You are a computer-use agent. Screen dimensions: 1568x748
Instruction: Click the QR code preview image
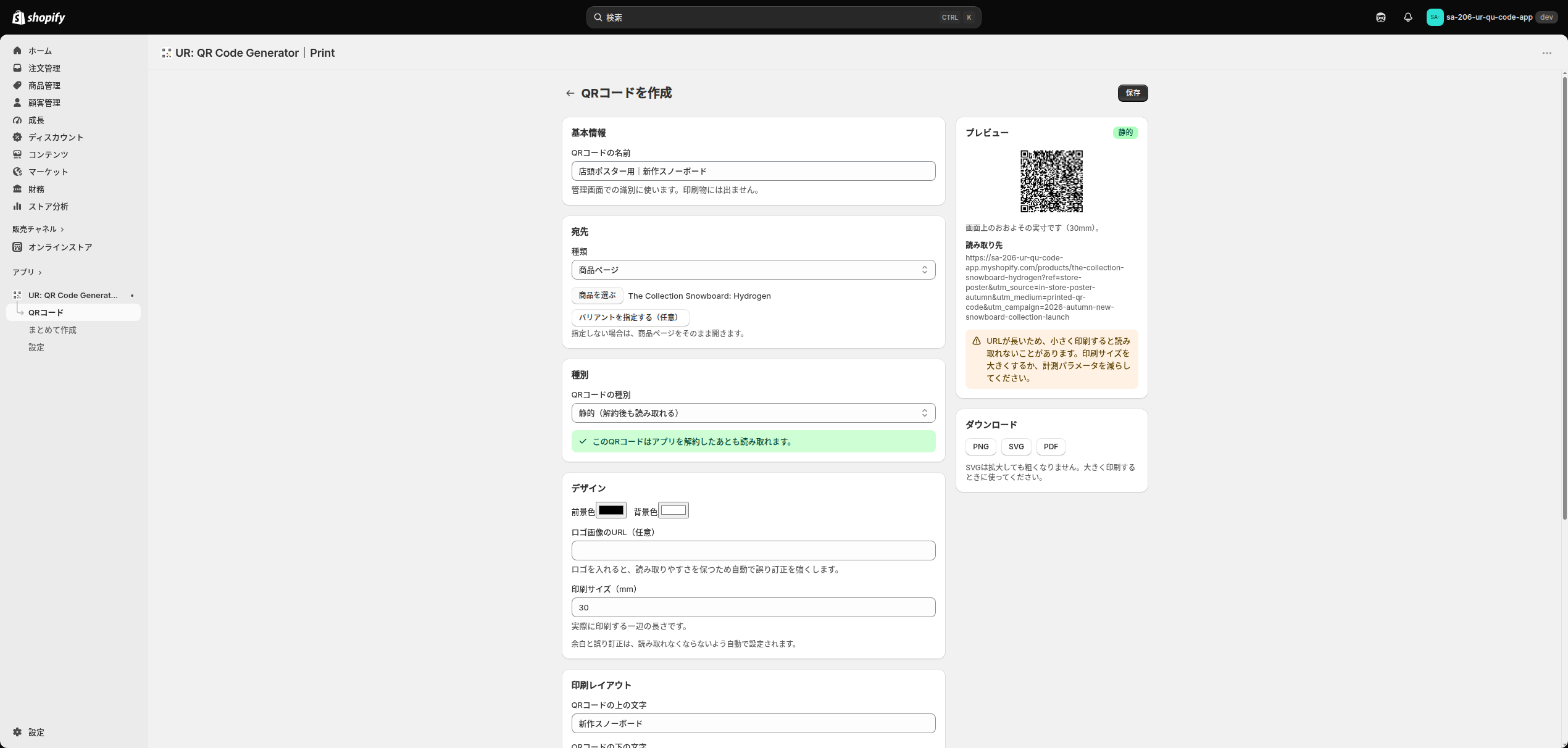(x=1051, y=181)
